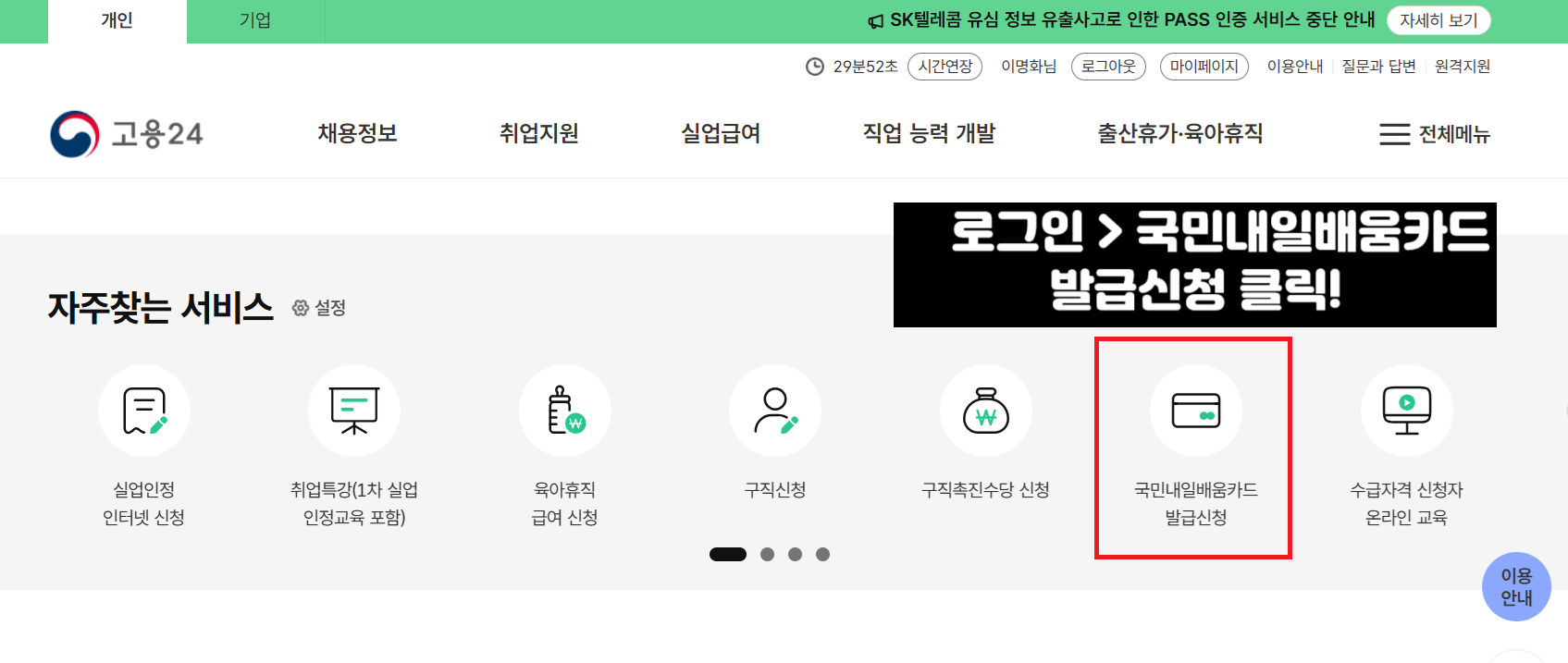This screenshot has width=1568, height=663.
Task: Open the 구직촉진수당 신청 money bag icon
Action: (x=986, y=411)
